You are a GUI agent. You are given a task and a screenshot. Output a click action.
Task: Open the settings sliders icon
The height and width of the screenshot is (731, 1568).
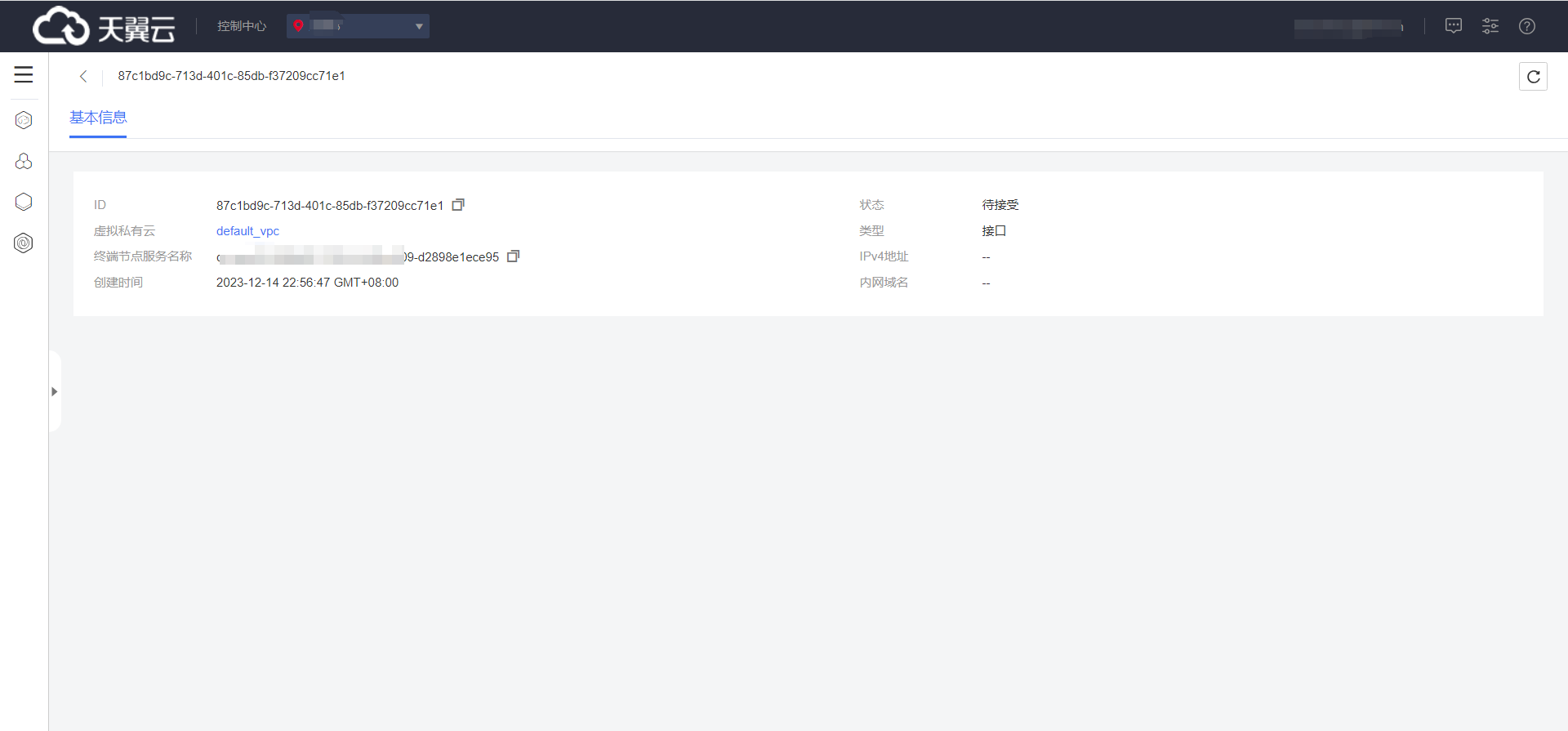click(x=1490, y=26)
